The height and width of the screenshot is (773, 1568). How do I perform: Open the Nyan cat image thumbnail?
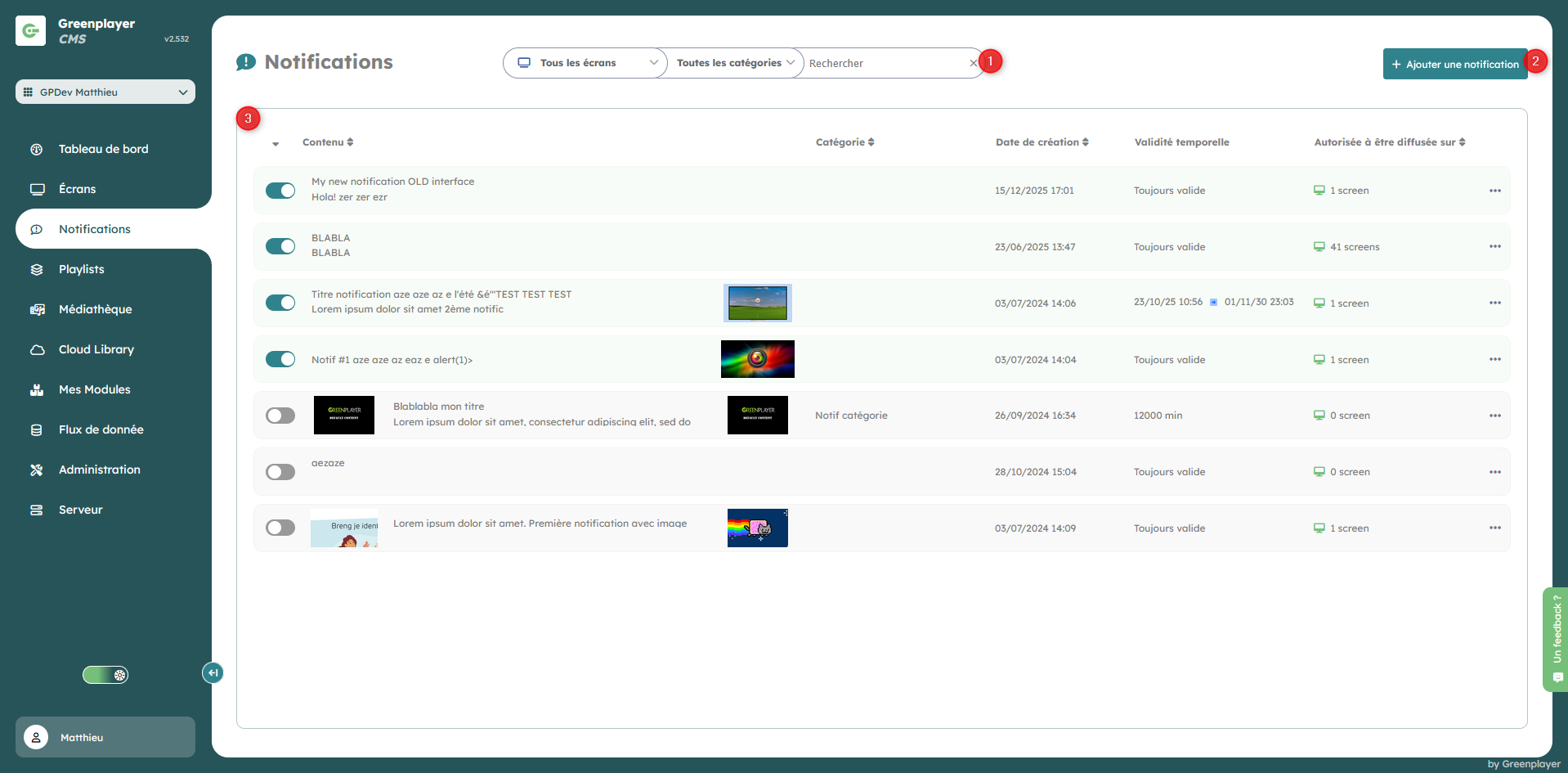[757, 528]
